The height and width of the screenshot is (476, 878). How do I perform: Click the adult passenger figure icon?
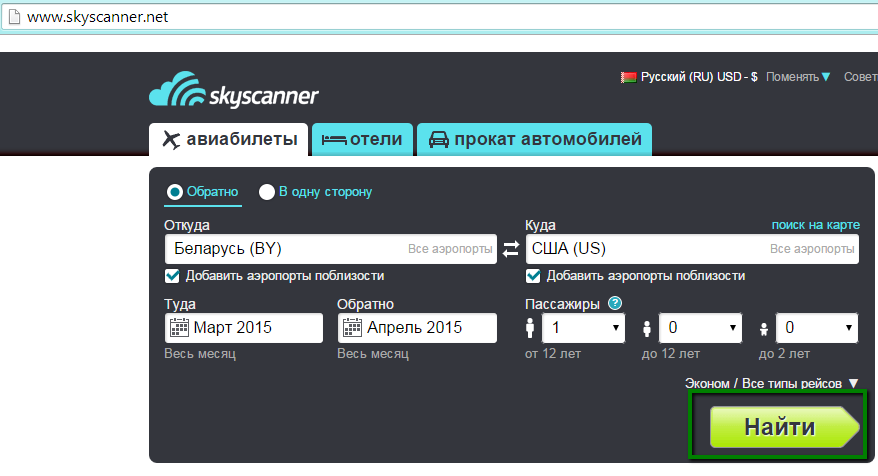pyautogui.click(x=530, y=328)
